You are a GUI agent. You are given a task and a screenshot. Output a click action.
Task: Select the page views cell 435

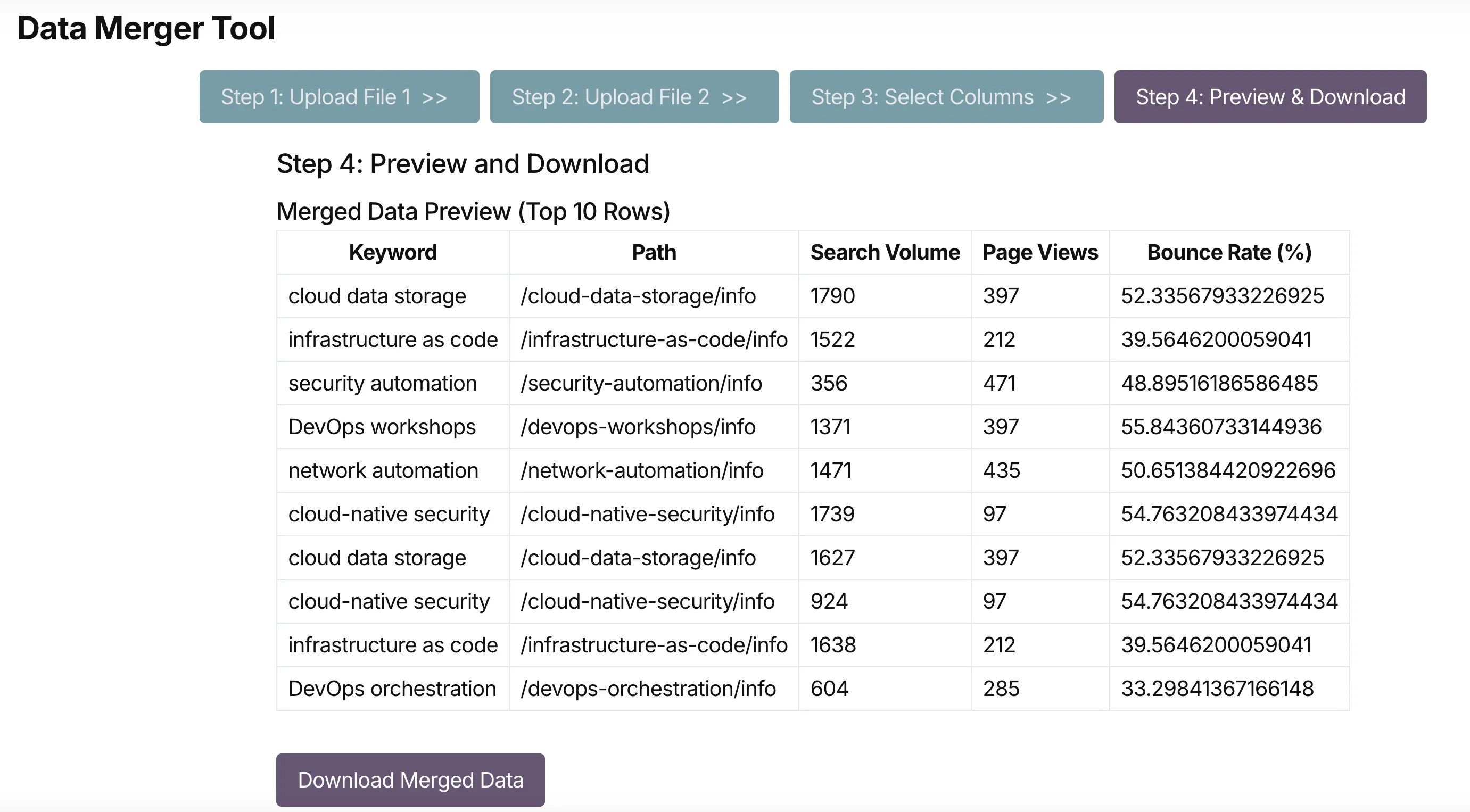click(1040, 471)
